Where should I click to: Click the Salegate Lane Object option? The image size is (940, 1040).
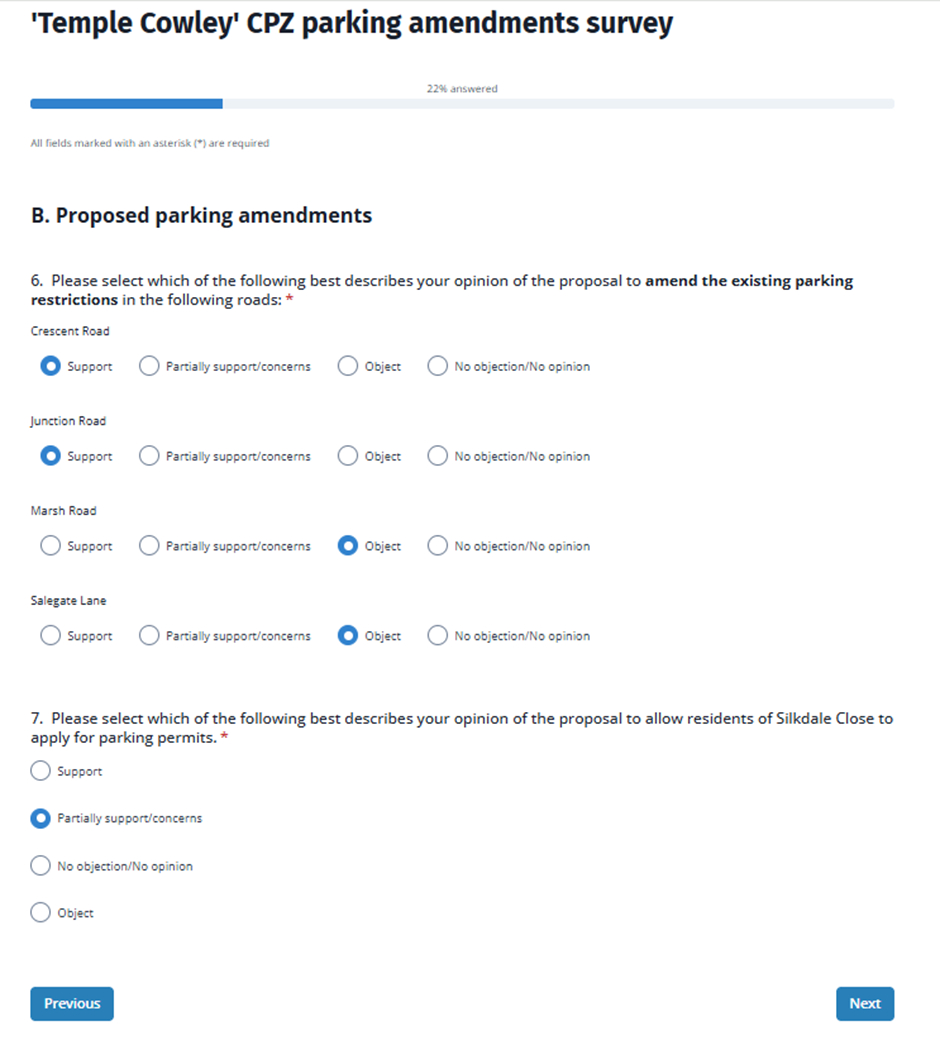348,636
